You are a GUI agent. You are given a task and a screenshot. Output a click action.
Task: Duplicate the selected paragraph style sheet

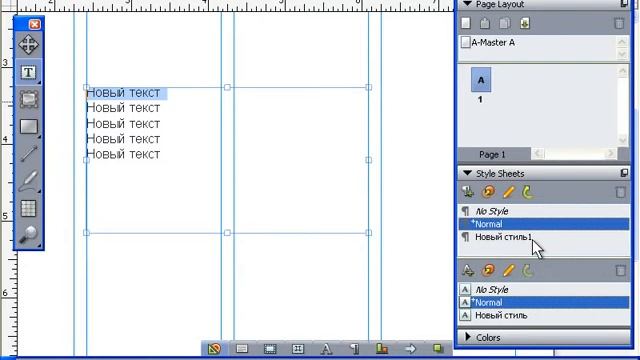489,192
